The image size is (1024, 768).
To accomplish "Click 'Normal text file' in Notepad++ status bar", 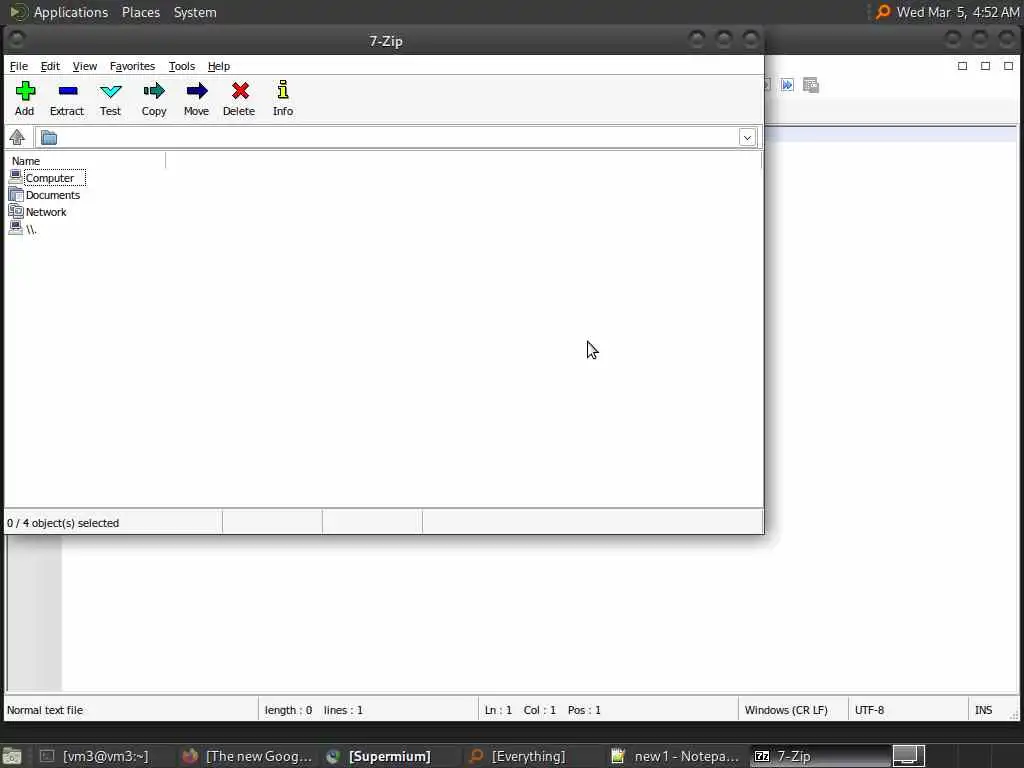I will pyautogui.click(x=45, y=710).
